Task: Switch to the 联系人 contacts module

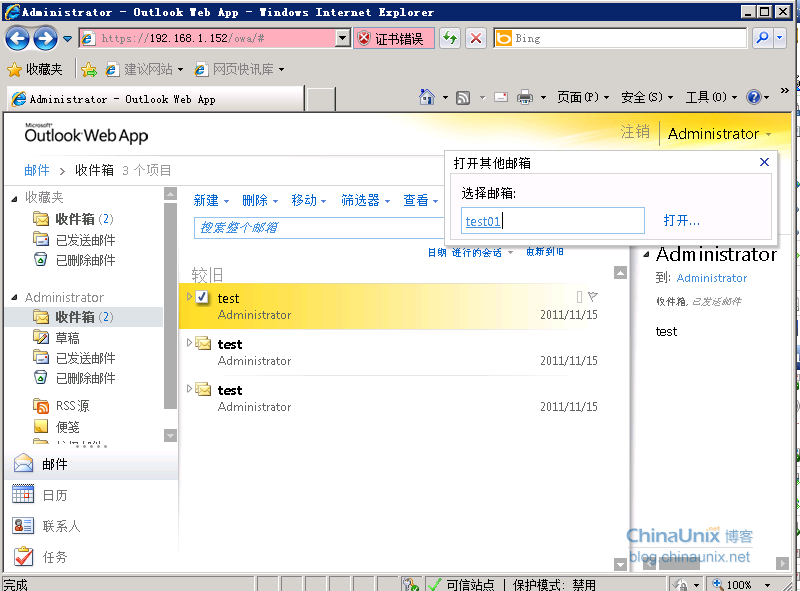Action: pyautogui.click(x=91, y=526)
